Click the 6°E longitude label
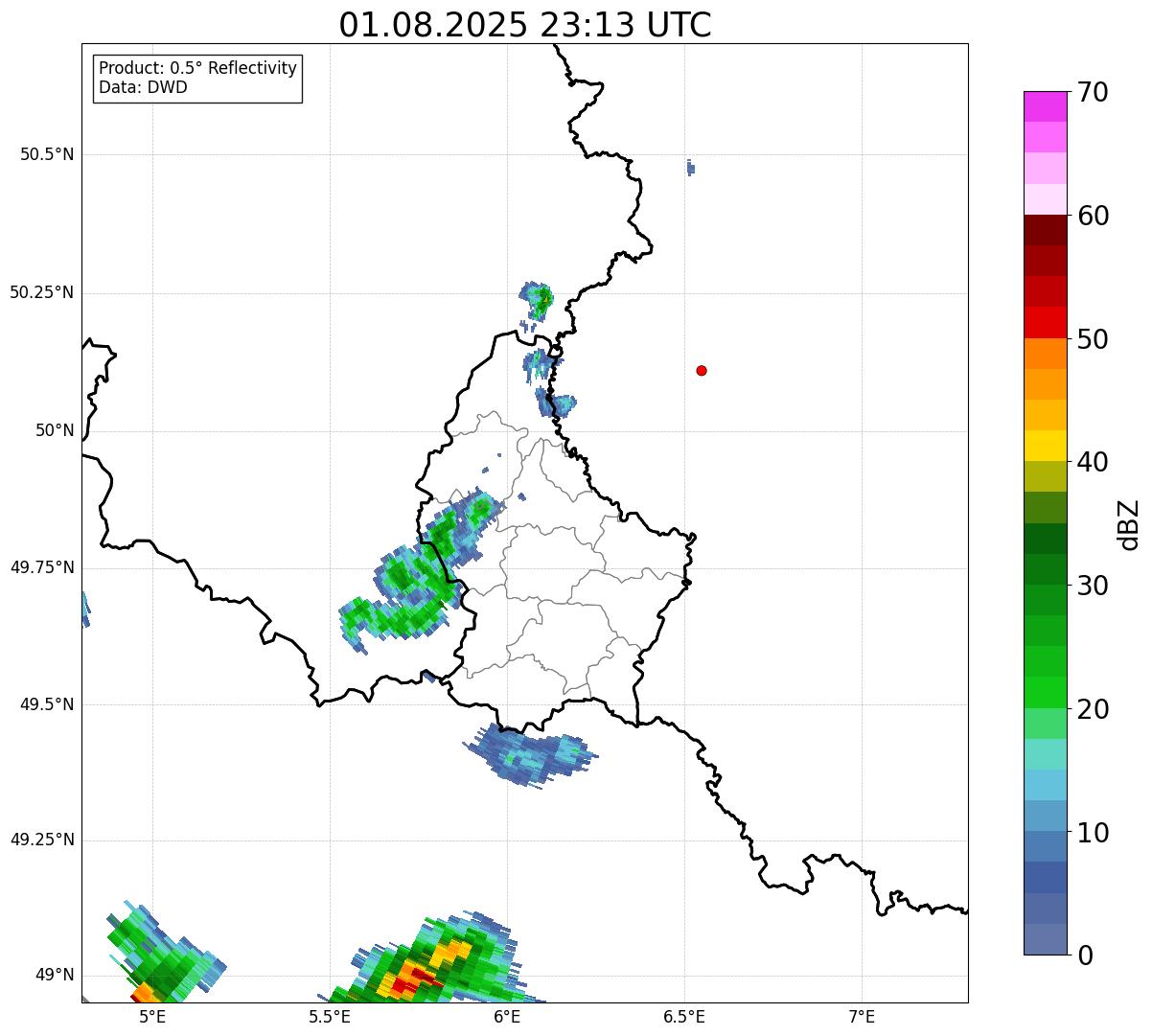The height and width of the screenshot is (1036, 1152). click(507, 1016)
